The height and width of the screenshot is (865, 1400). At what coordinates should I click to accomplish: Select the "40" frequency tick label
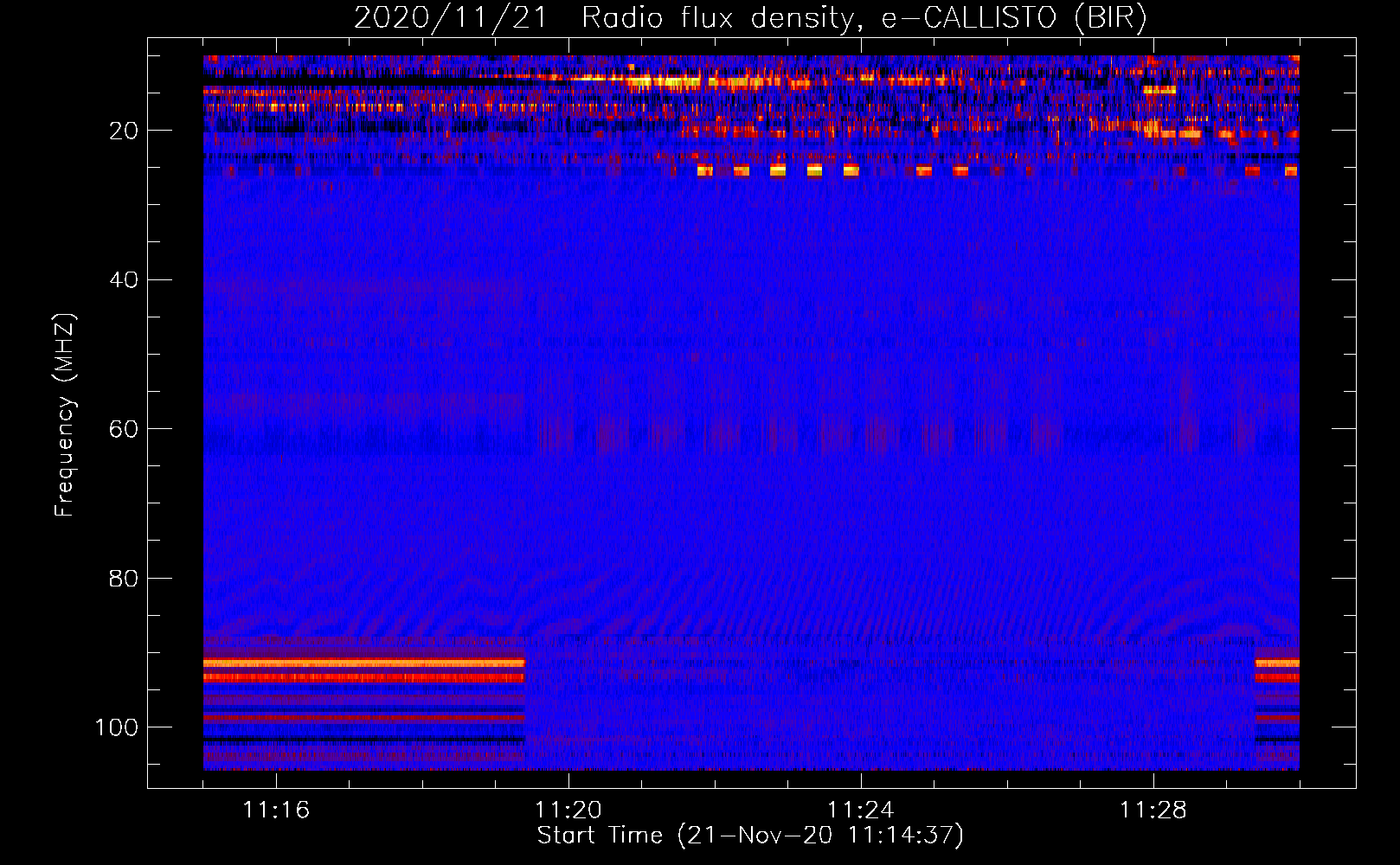pos(124,280)
